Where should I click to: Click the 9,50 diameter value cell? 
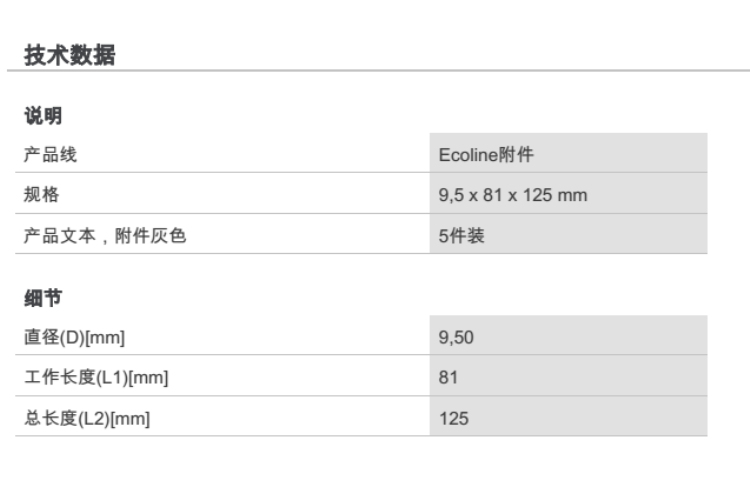coord(456,338)
